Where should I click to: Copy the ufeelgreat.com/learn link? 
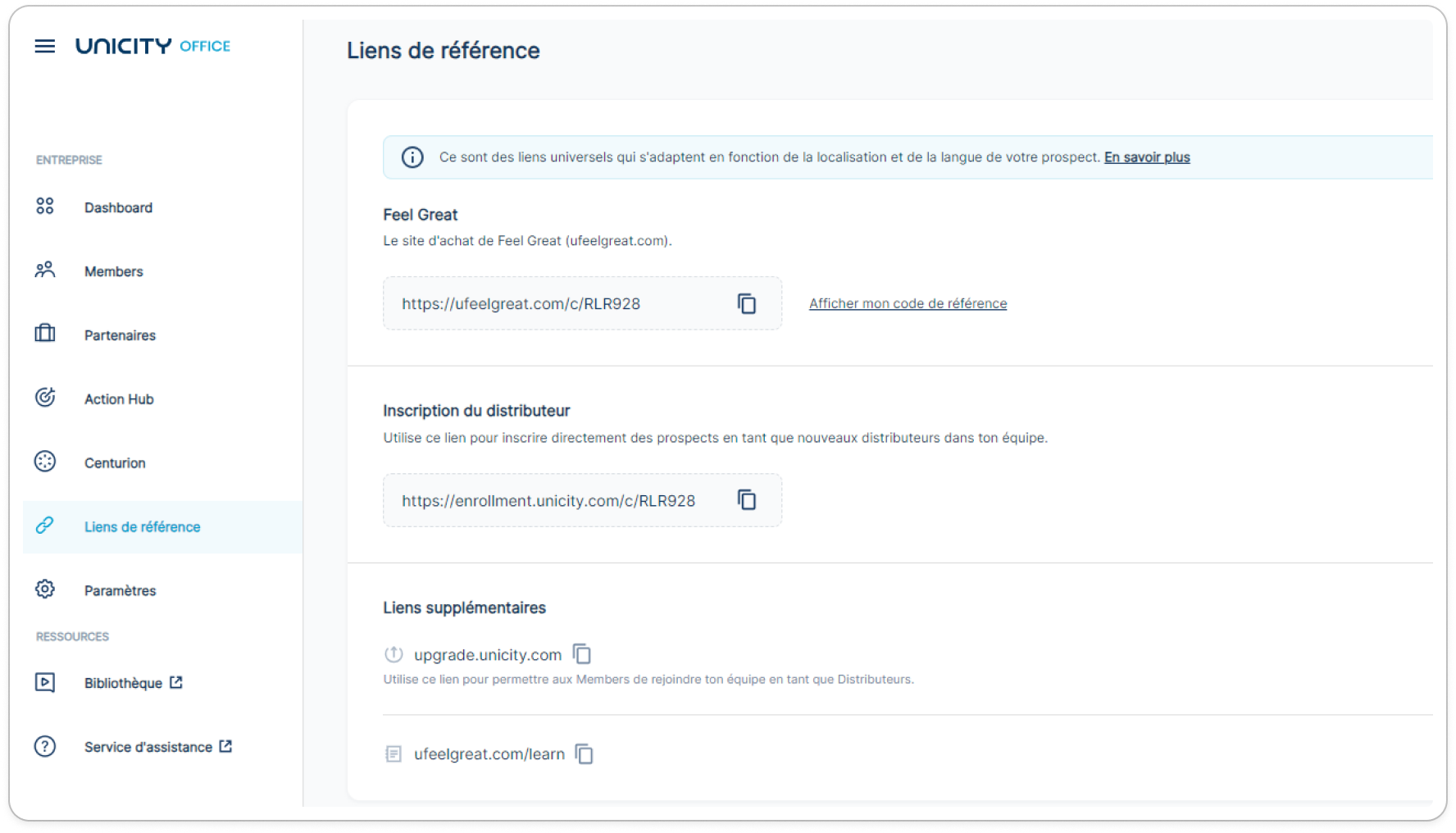585,753
